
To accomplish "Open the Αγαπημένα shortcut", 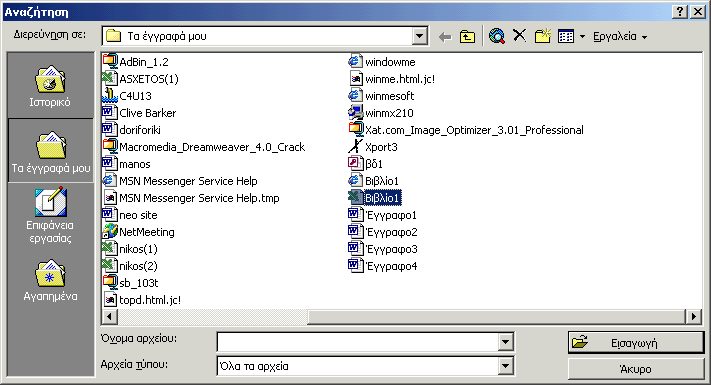I will click(x=50, y=280).
